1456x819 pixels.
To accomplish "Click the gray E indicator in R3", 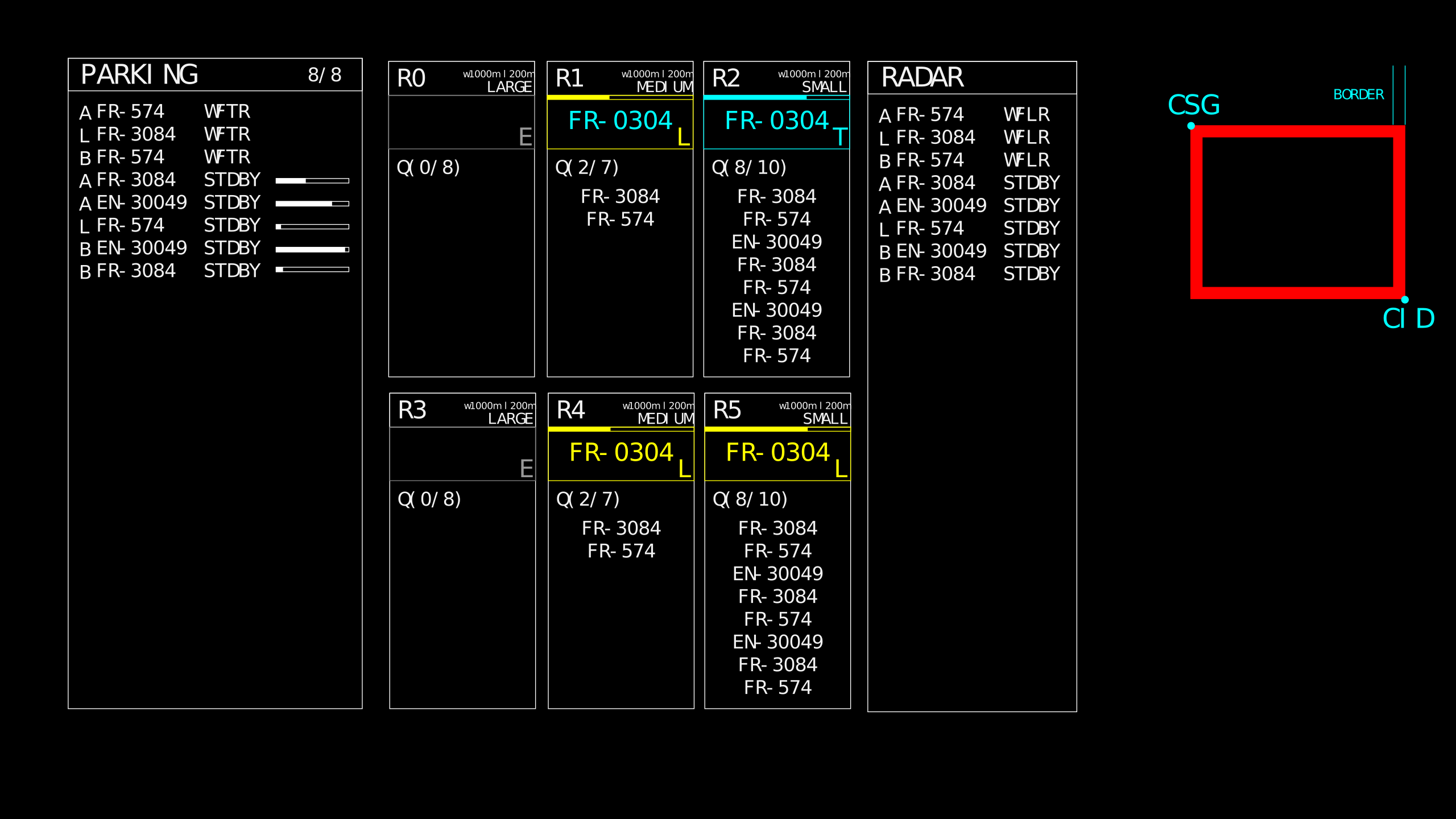I will (x=526, y=469).
